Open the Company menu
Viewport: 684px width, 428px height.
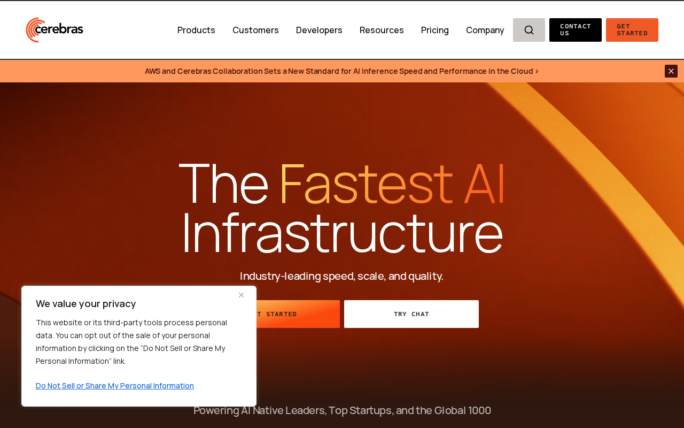[x=485, y=30]
